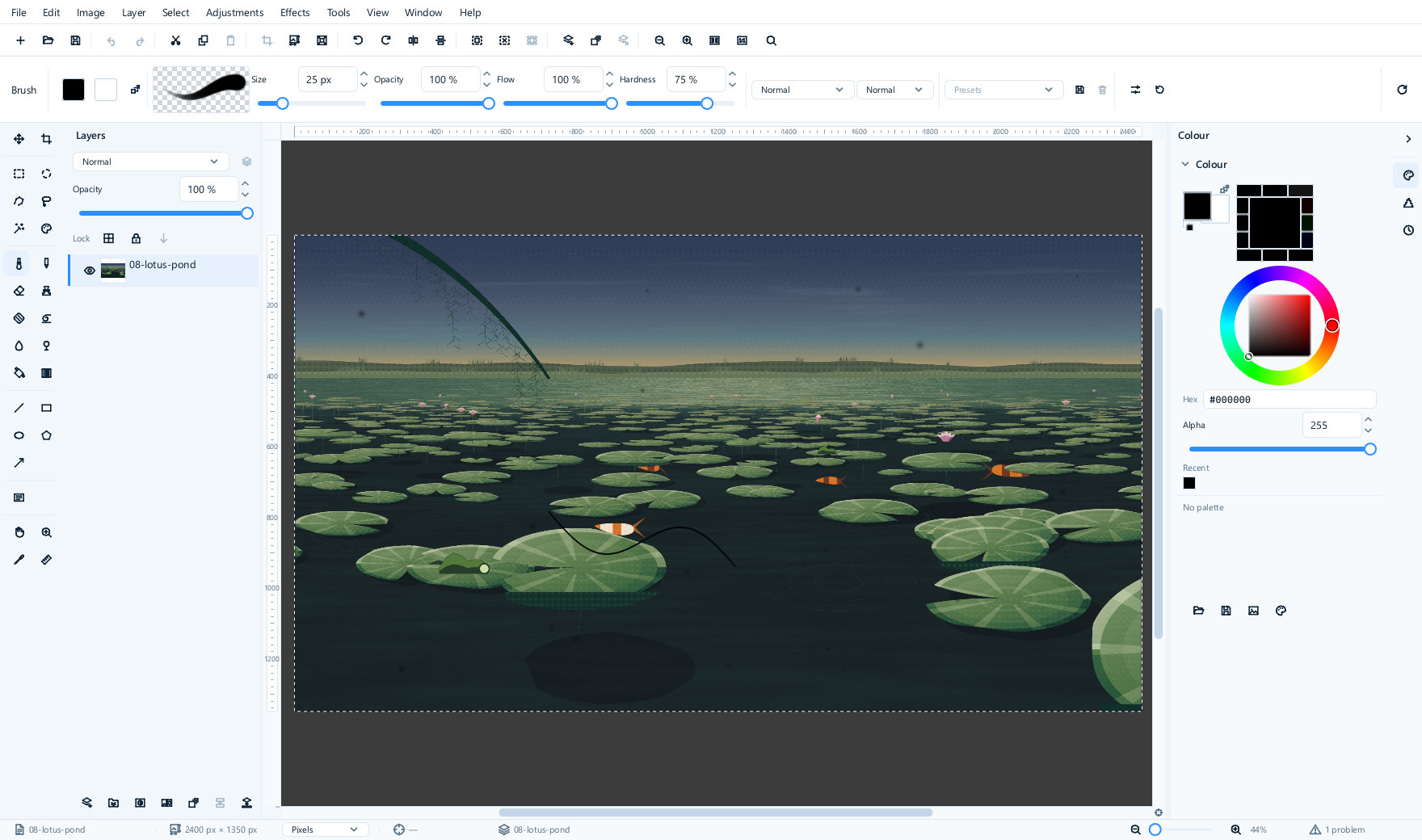Screen dimensions: 1422x840
Task: Choose the Rectangular Selection tool
Action: [x=19, y=174]
